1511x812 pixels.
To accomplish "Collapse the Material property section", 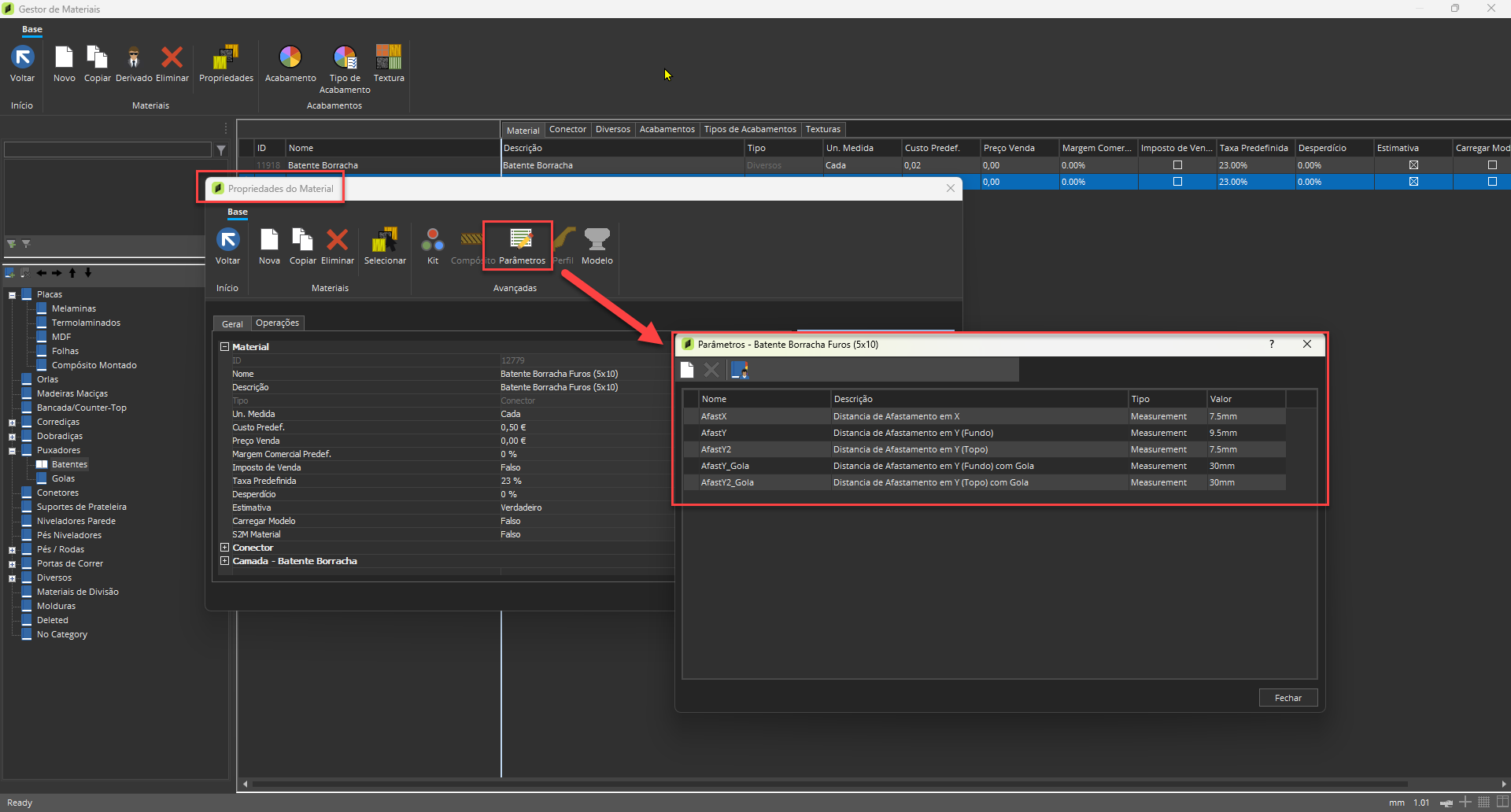I will [x=225, y=347].
